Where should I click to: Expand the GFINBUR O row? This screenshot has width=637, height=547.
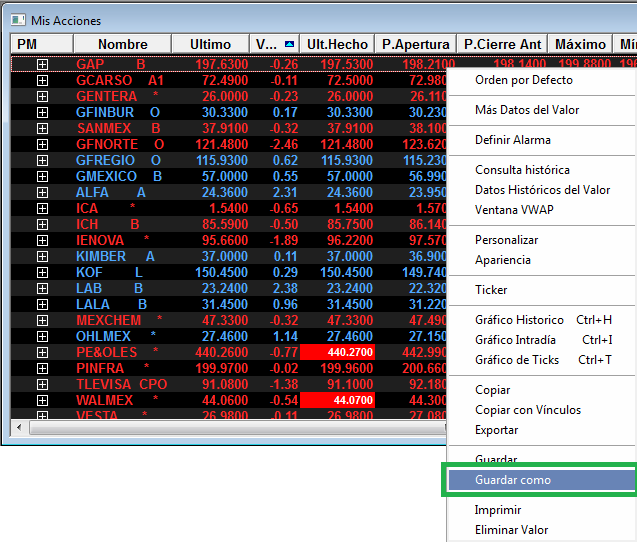42,112
